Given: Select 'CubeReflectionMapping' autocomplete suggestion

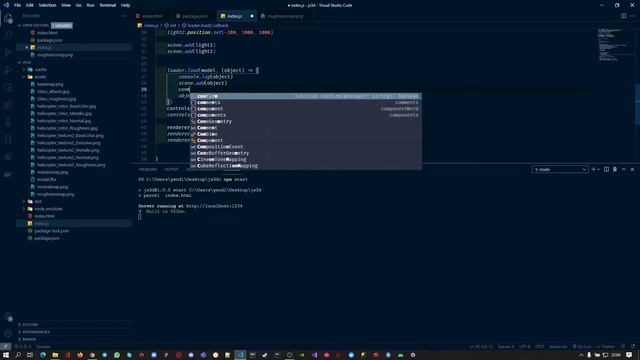Looking at the screenshot, I should (305, 166).
